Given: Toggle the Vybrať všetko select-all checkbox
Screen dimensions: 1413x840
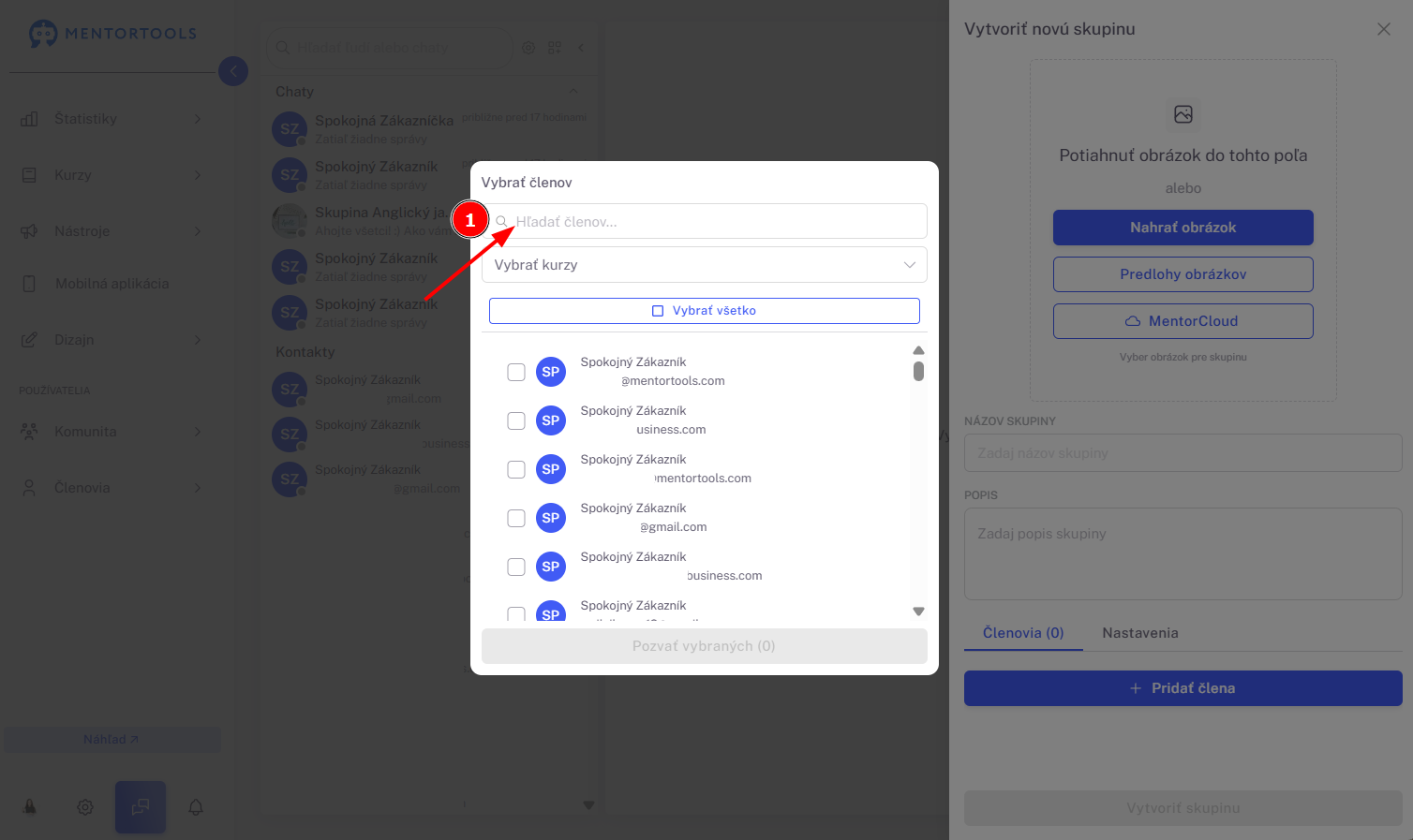Looking at the screenshot, I should [658, 311].
